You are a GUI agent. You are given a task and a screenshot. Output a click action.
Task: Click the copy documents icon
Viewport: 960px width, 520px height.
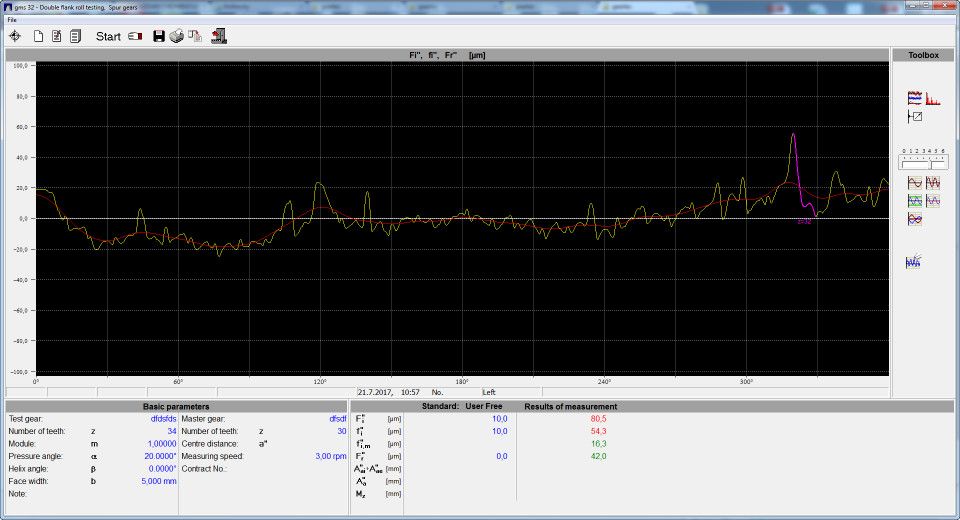pos(196,36)
